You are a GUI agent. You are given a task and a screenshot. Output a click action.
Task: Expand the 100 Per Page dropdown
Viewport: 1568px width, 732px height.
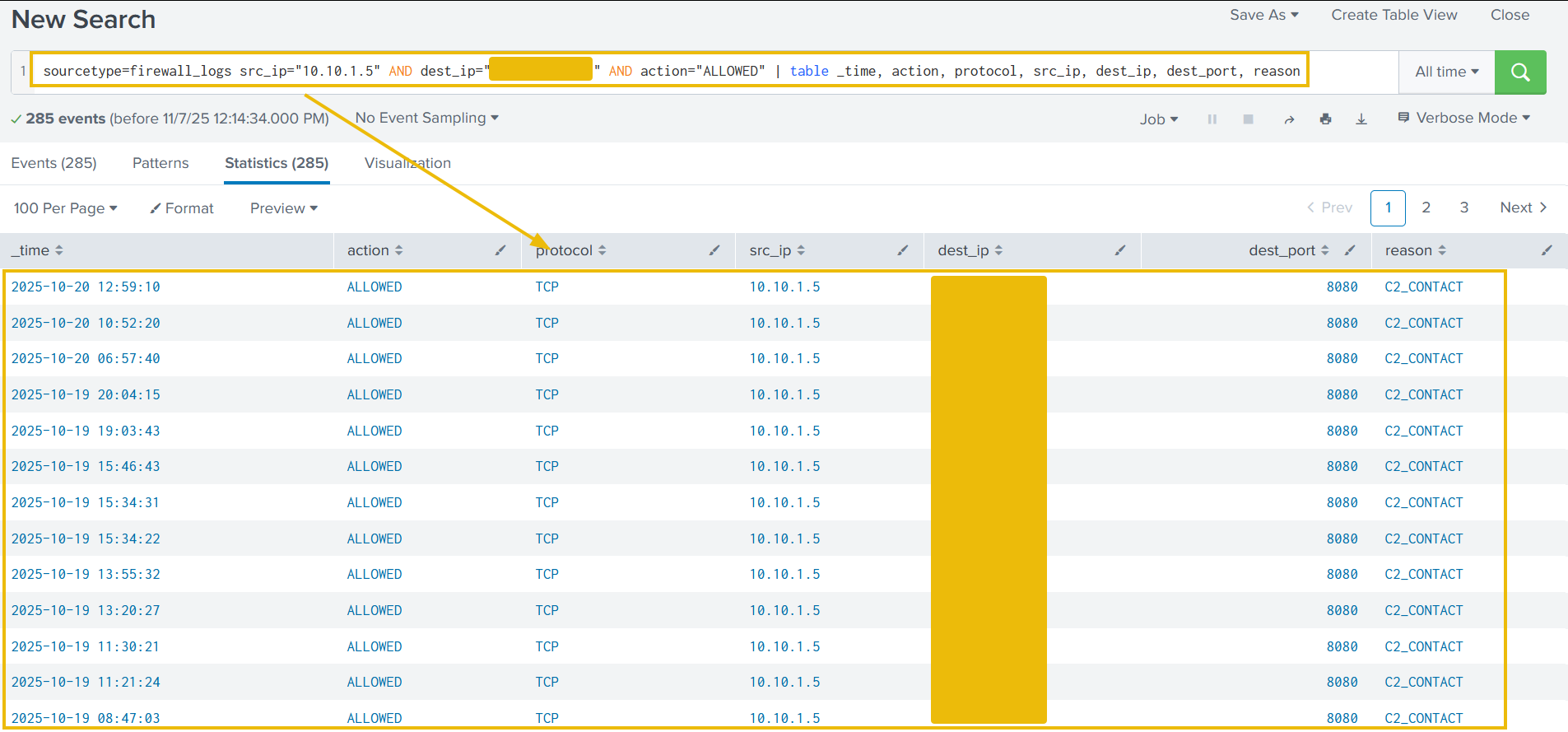[x=65, y=208]
